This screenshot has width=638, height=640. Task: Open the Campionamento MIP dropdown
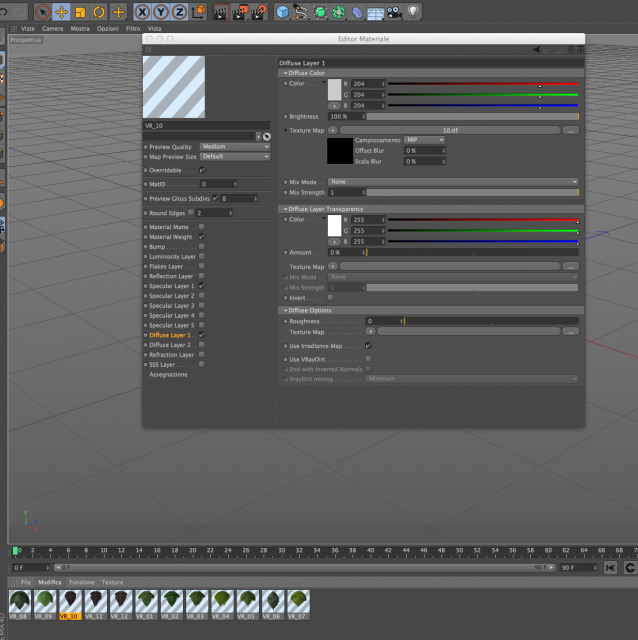(x=425, y=140)
